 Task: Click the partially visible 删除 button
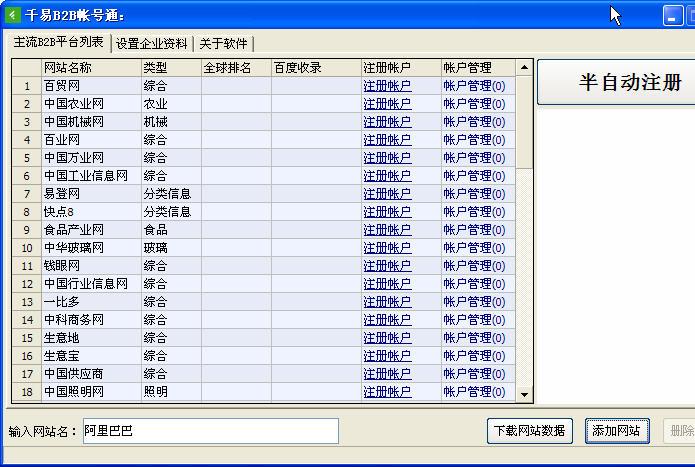click(679, 431)
